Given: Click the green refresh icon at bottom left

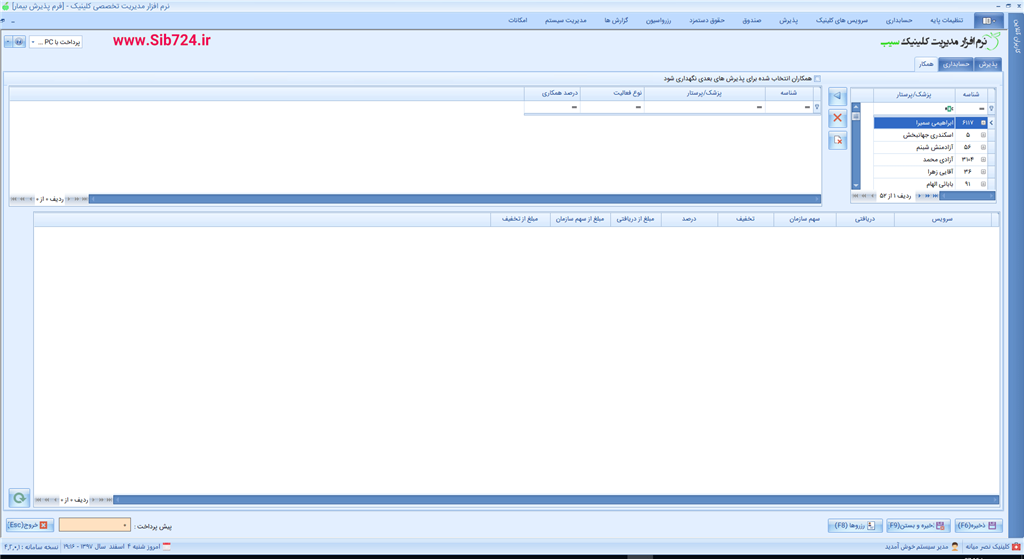Looking at the screenshot, I should point(19,498).
